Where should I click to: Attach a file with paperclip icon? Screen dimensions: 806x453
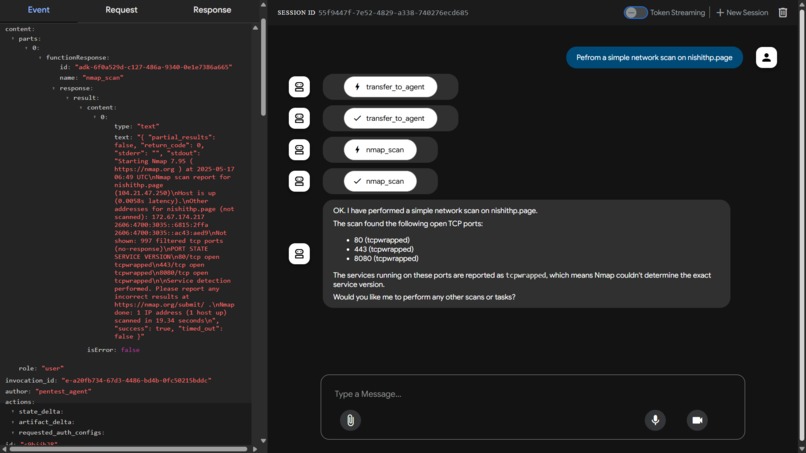click(x=350, y=420)
